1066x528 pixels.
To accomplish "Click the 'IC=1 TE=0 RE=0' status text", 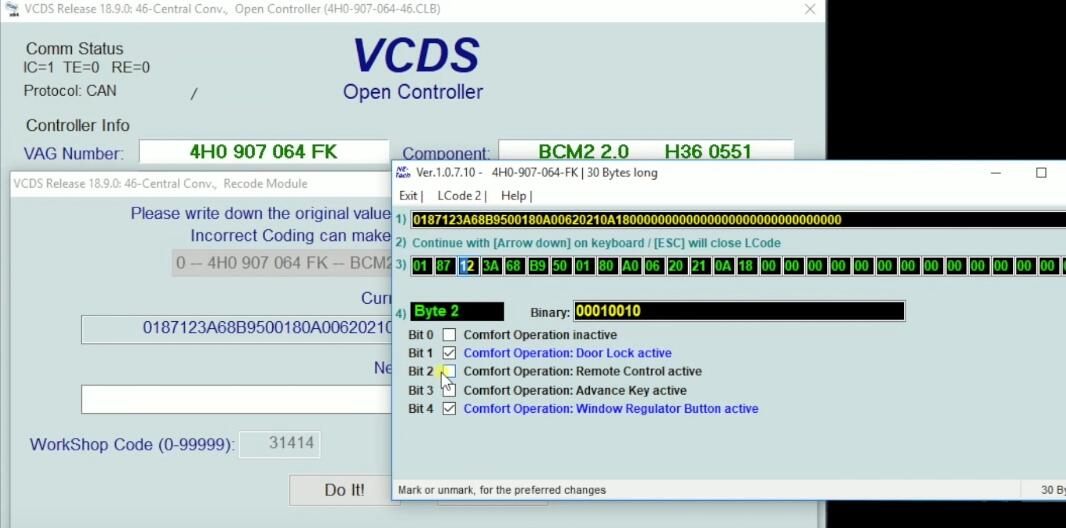I will pos(86,67).
